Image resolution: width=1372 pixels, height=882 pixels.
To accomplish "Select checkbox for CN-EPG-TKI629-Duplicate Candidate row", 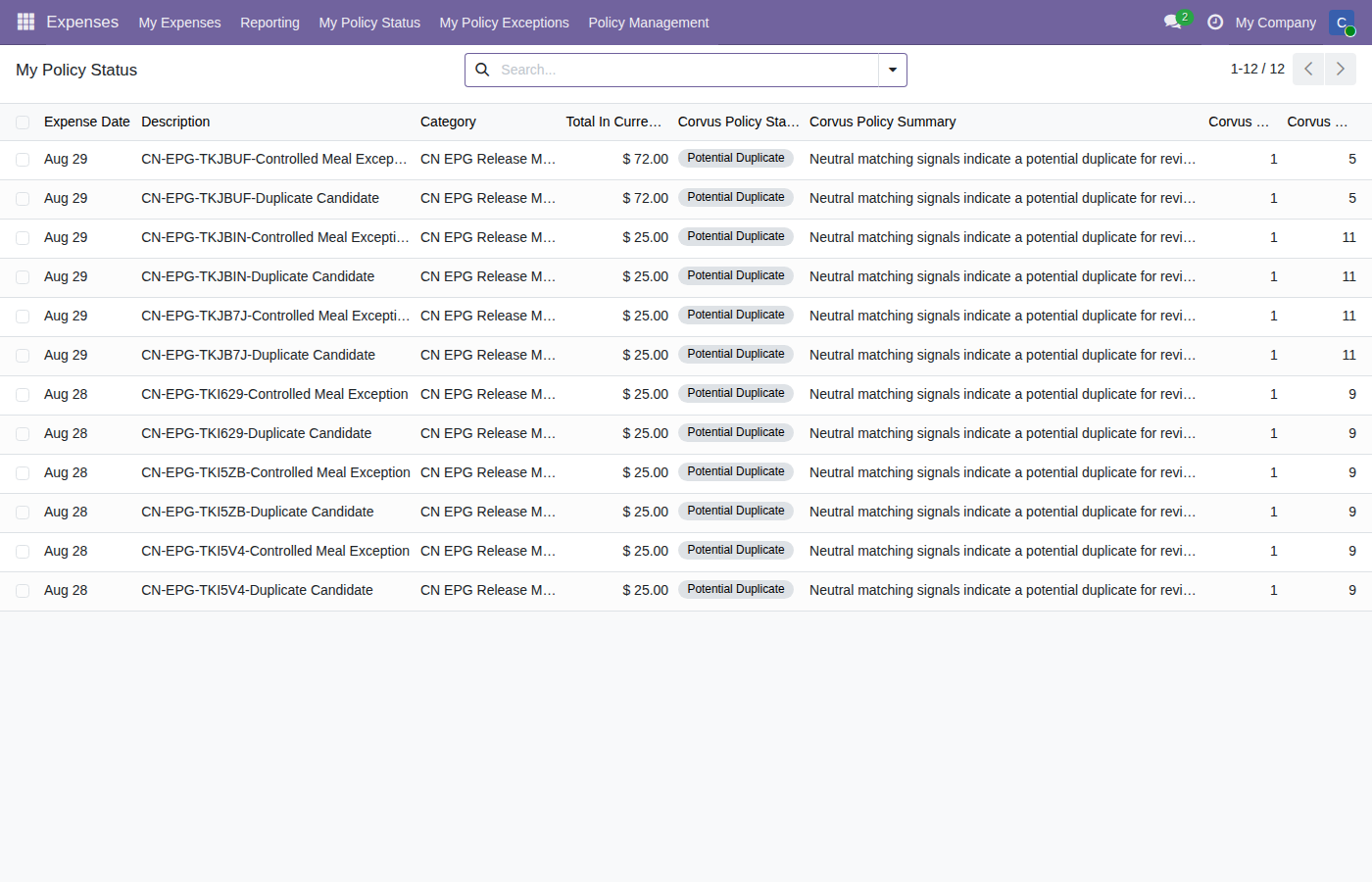I will [x=23, y=434].
